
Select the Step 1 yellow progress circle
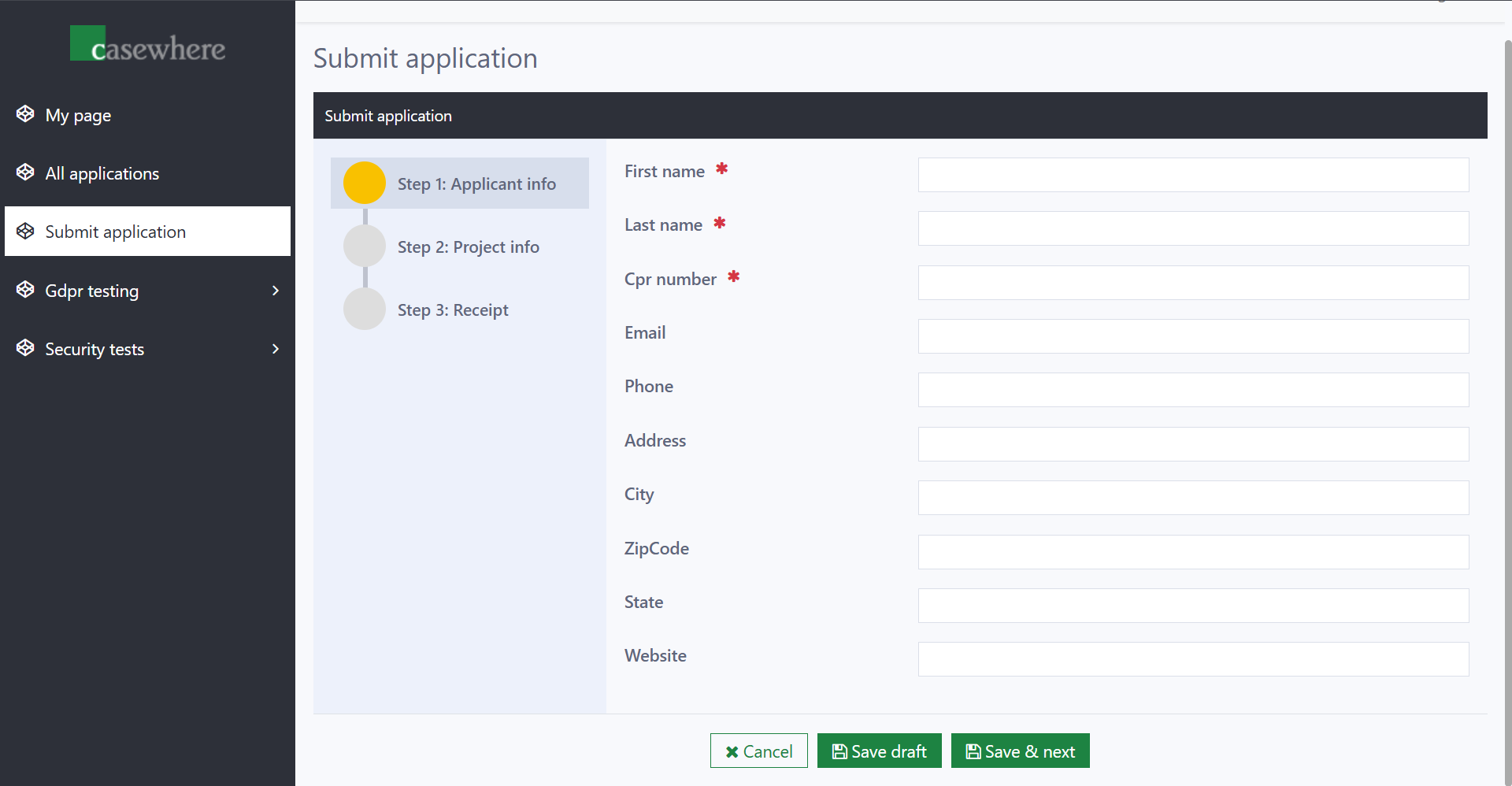[x=364, y=182]
